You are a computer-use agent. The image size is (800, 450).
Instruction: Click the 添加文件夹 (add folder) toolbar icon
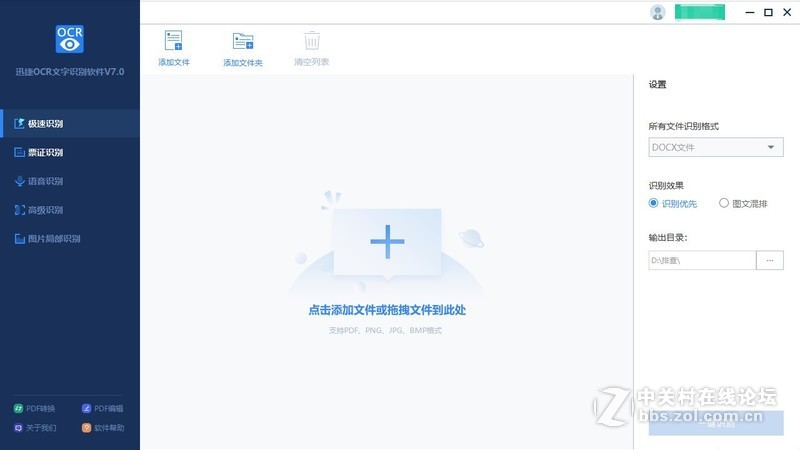[x=243, y=41]
